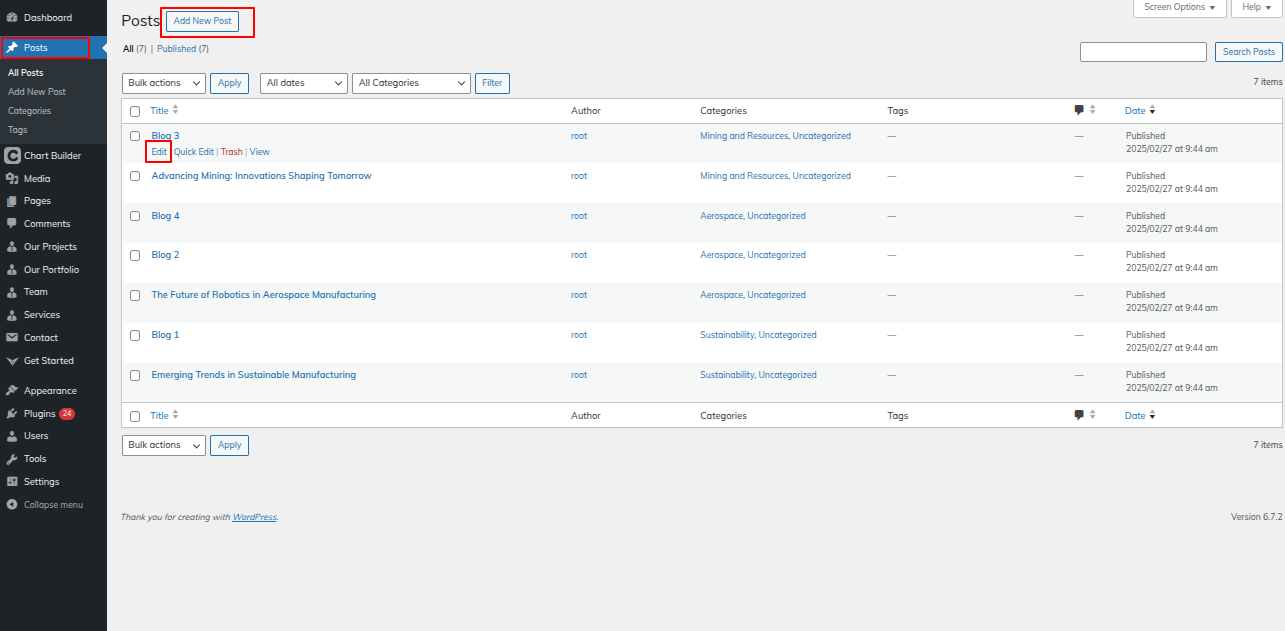Image resolution: width=1285 pixels, height=631 pixels.
Task: Open the All Categories dropdown
Action: pos(411,83)
